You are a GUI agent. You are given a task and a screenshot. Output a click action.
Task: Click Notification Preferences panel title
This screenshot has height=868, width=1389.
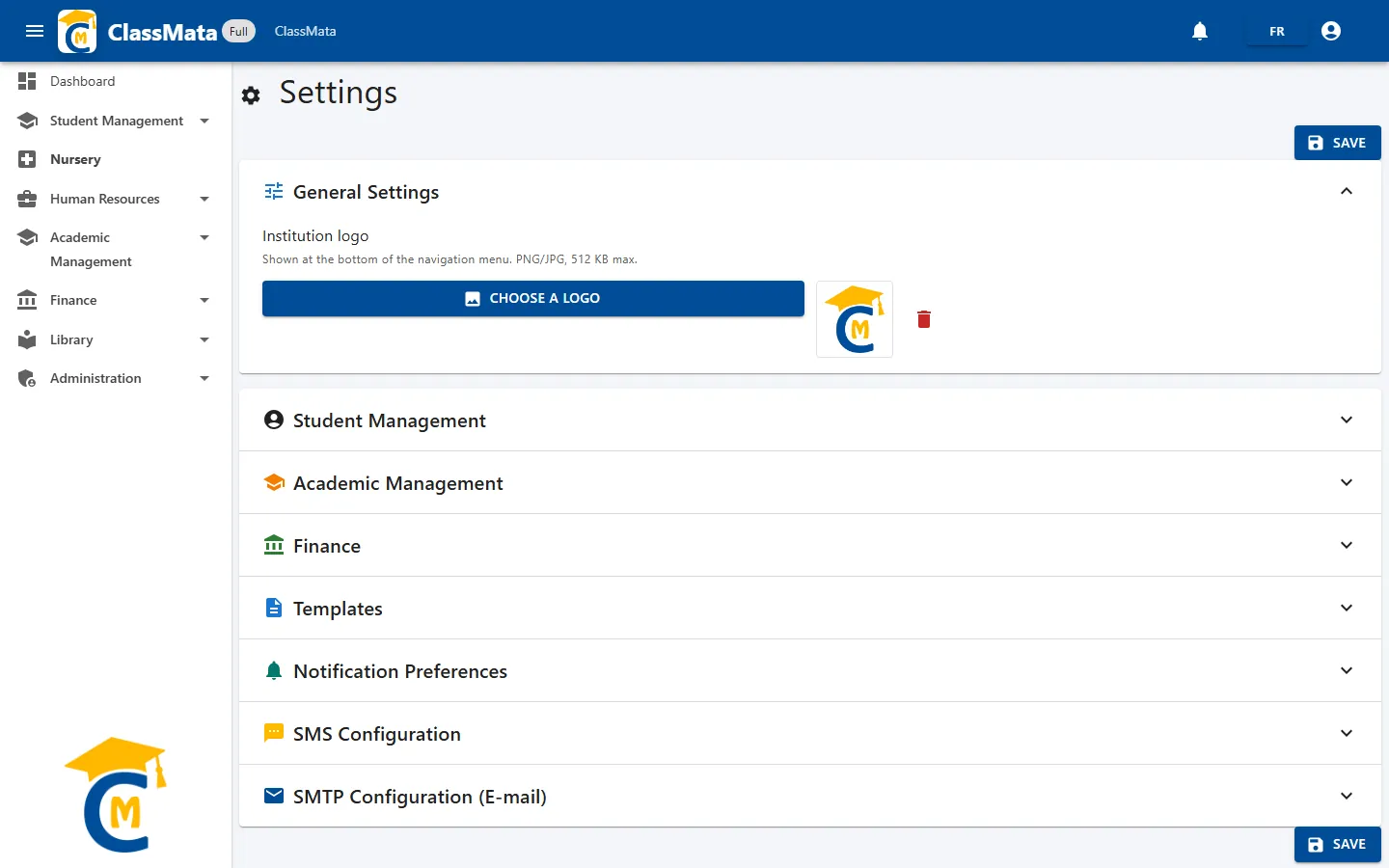tap(400, 671)
